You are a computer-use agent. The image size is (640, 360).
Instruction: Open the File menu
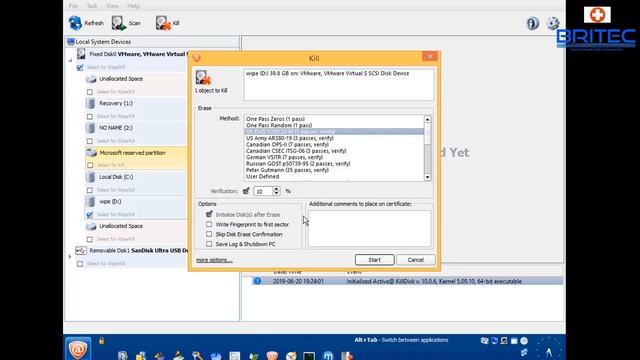coord(73,6)
